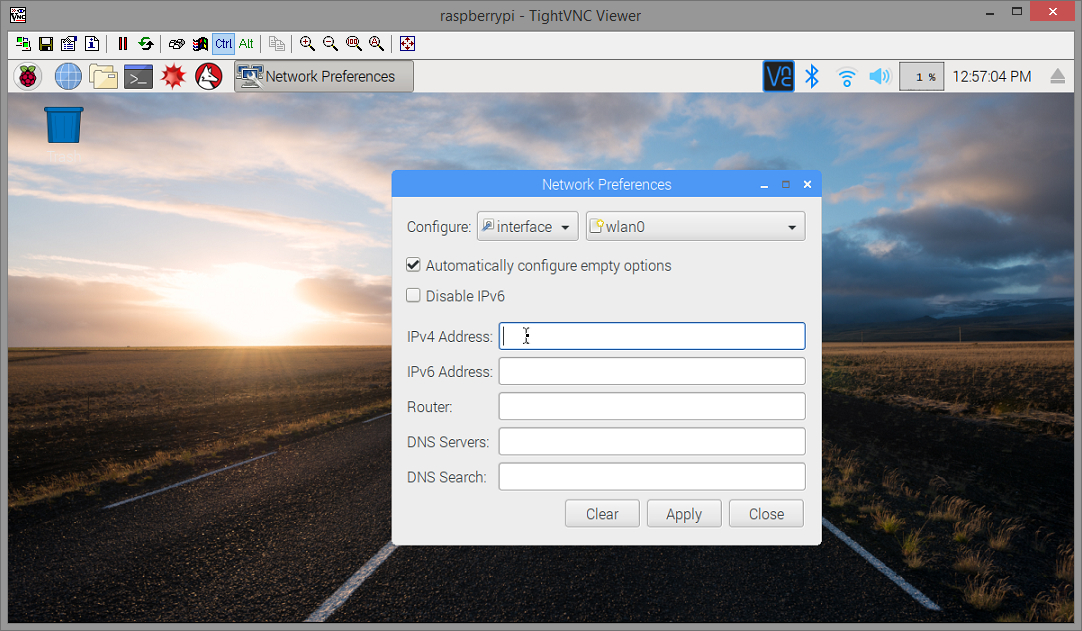Minimize the Network Preferences dialog
The width and height of the screenshot is (1082, 631).
(764, 185)
